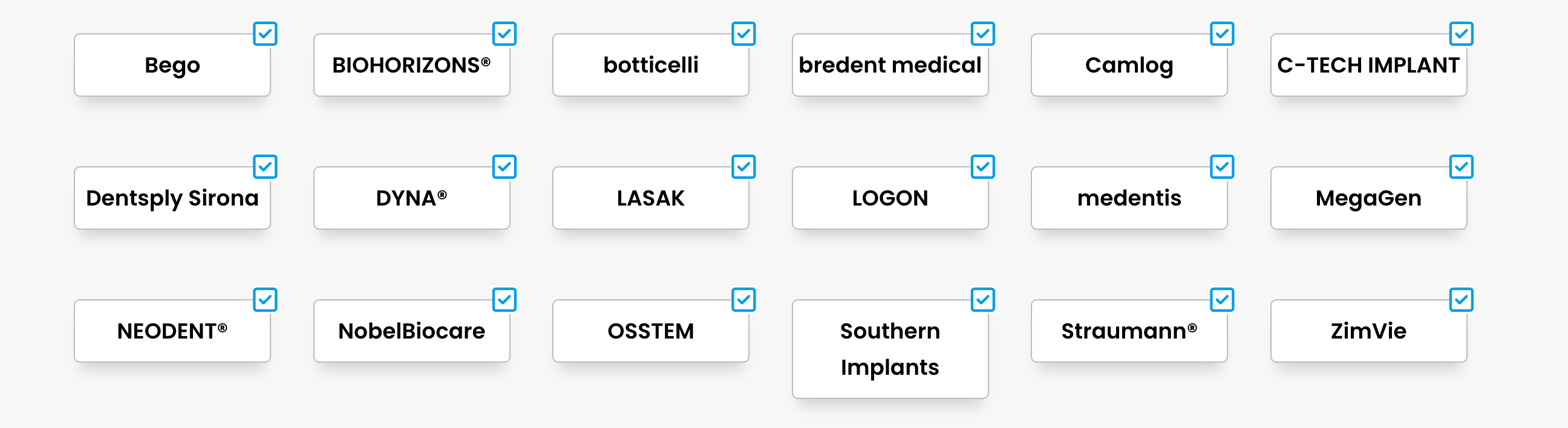Viewport: 1568px width, 428px height.
Task: Select the OSSTEM brand button
Action: tap(650, 331)
